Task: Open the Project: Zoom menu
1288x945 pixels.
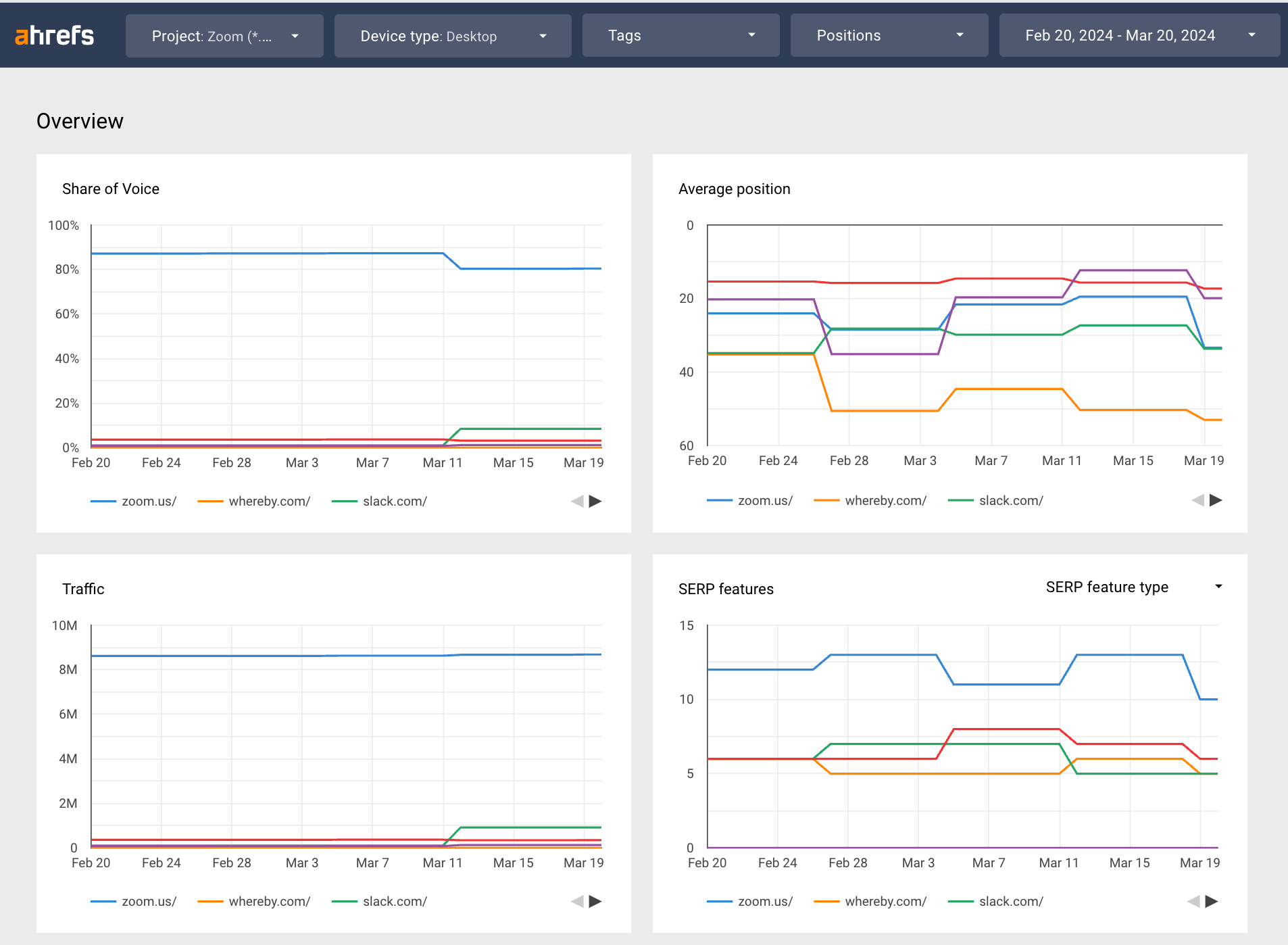Action: (224, 35)
